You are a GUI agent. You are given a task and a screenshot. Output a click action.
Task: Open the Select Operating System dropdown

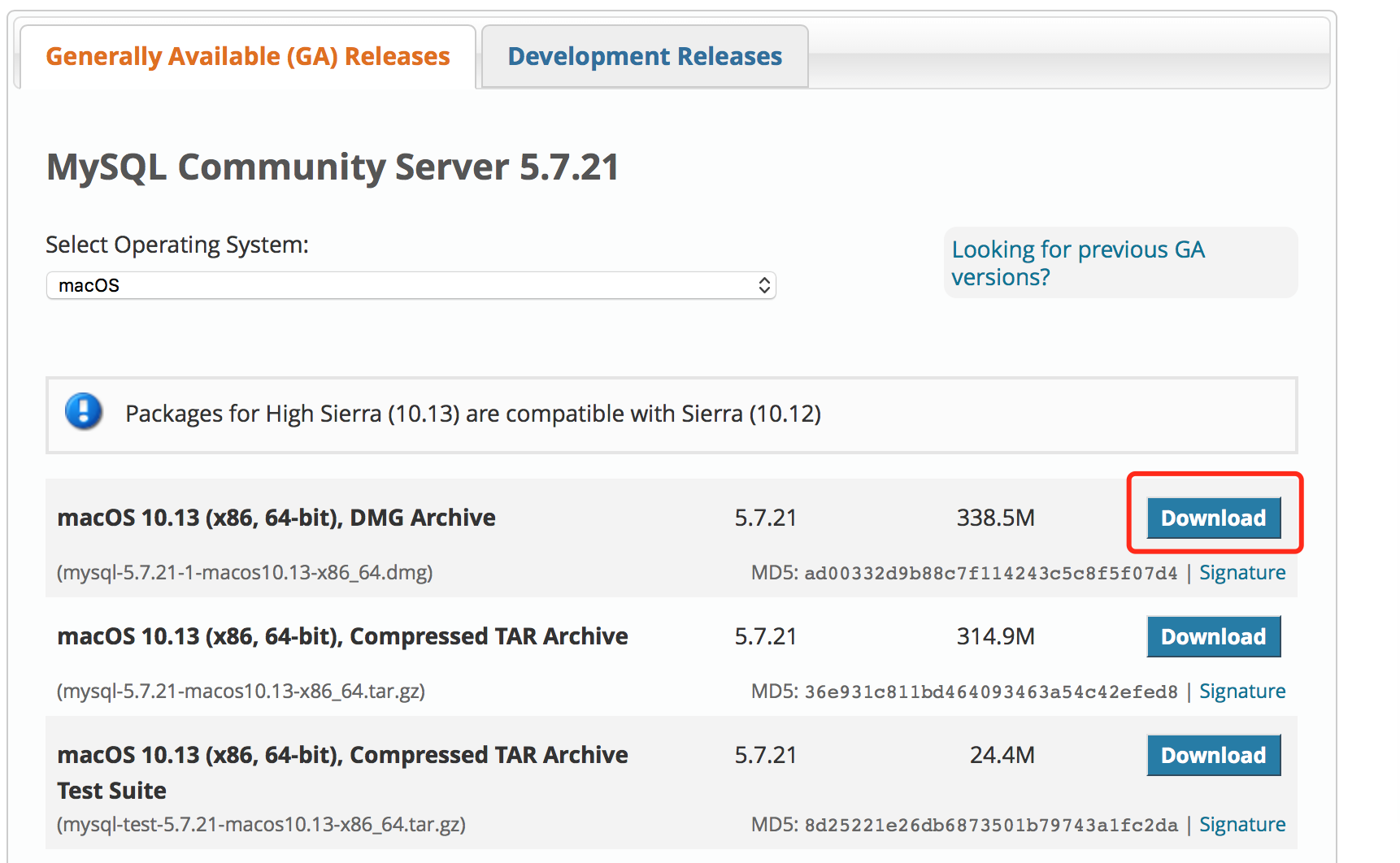click(410, 285)
